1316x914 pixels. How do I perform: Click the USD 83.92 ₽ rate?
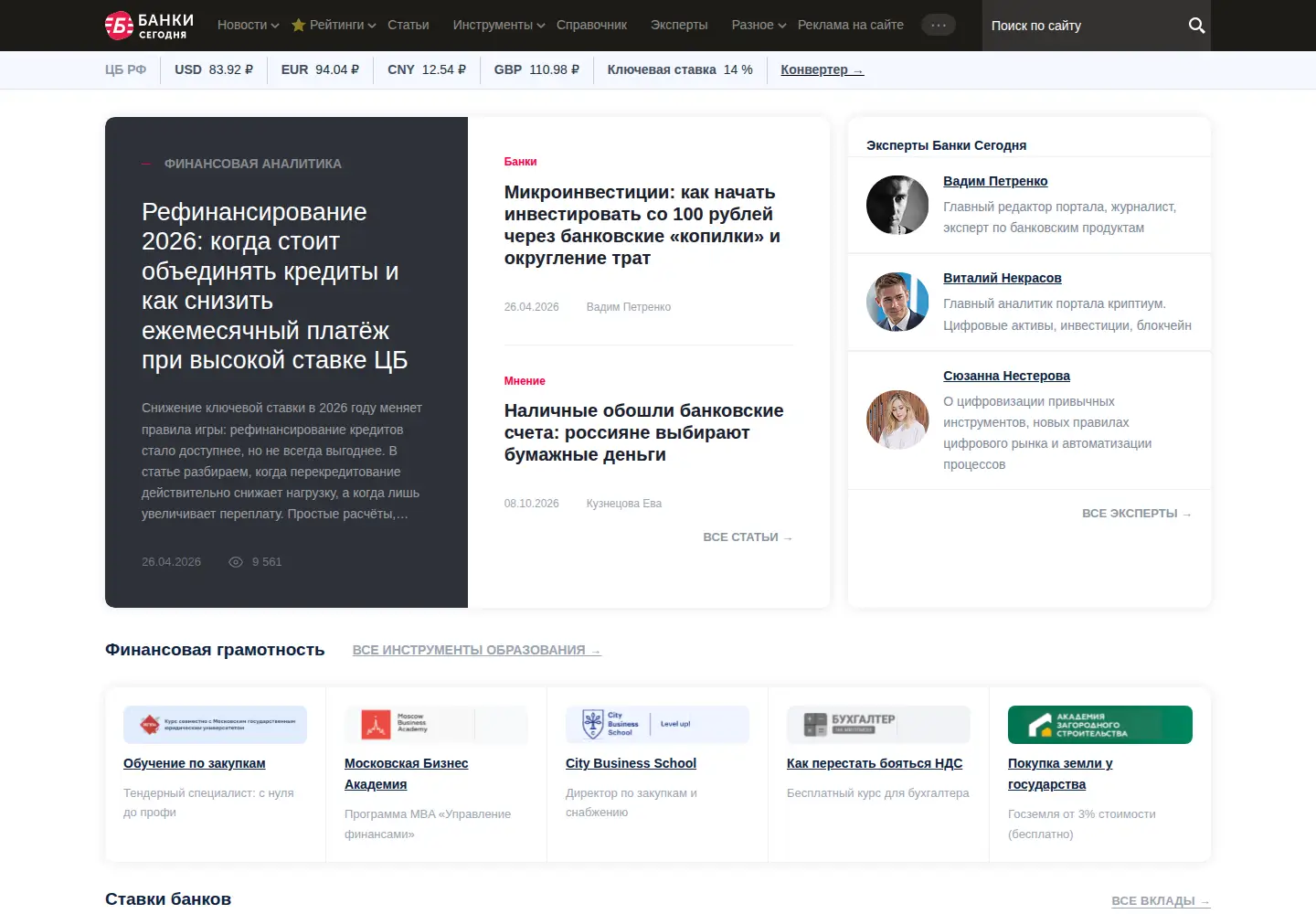[x=214, y=69]
